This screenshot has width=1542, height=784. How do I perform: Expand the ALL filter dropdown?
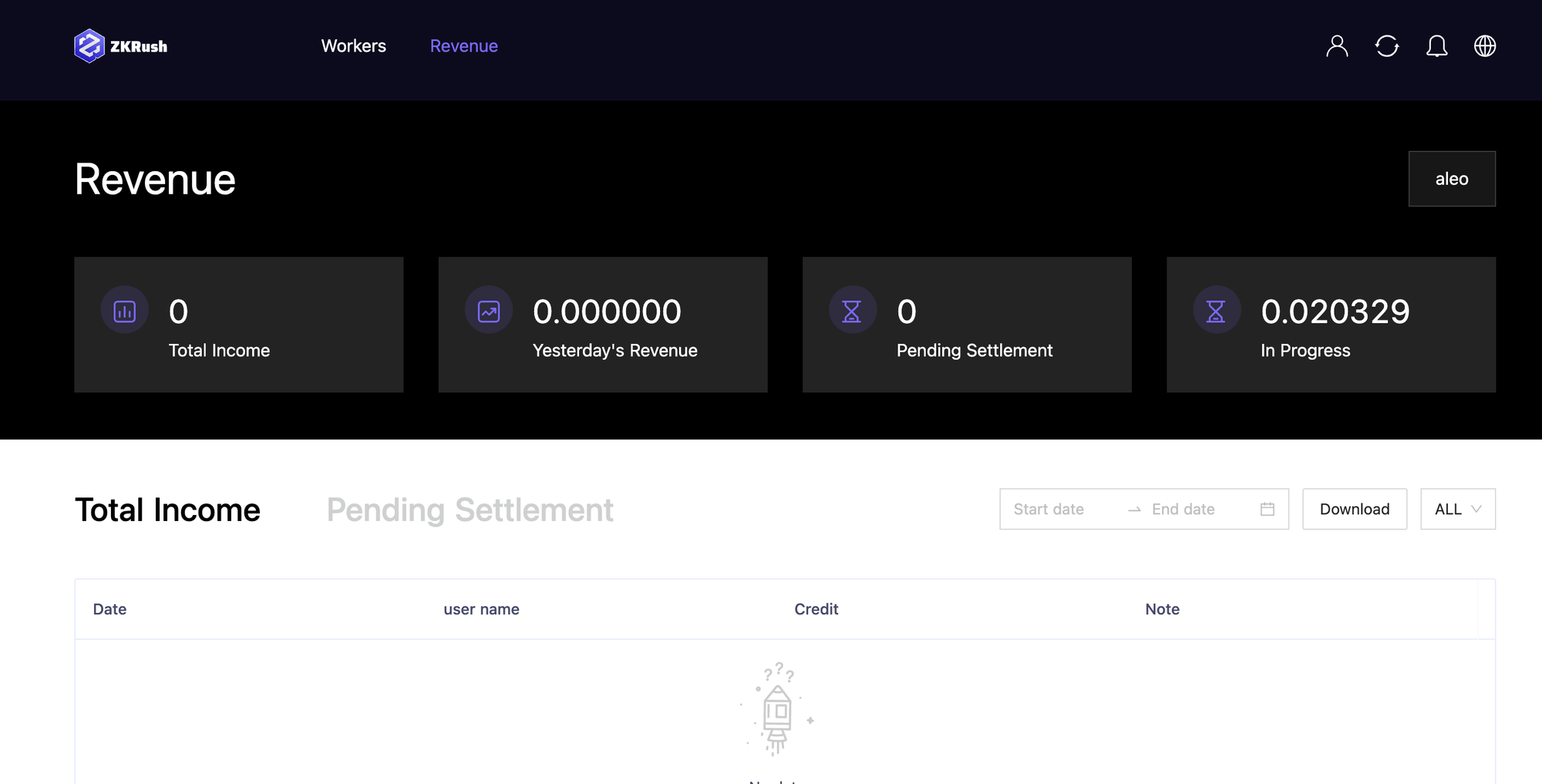coord(1457,509)
